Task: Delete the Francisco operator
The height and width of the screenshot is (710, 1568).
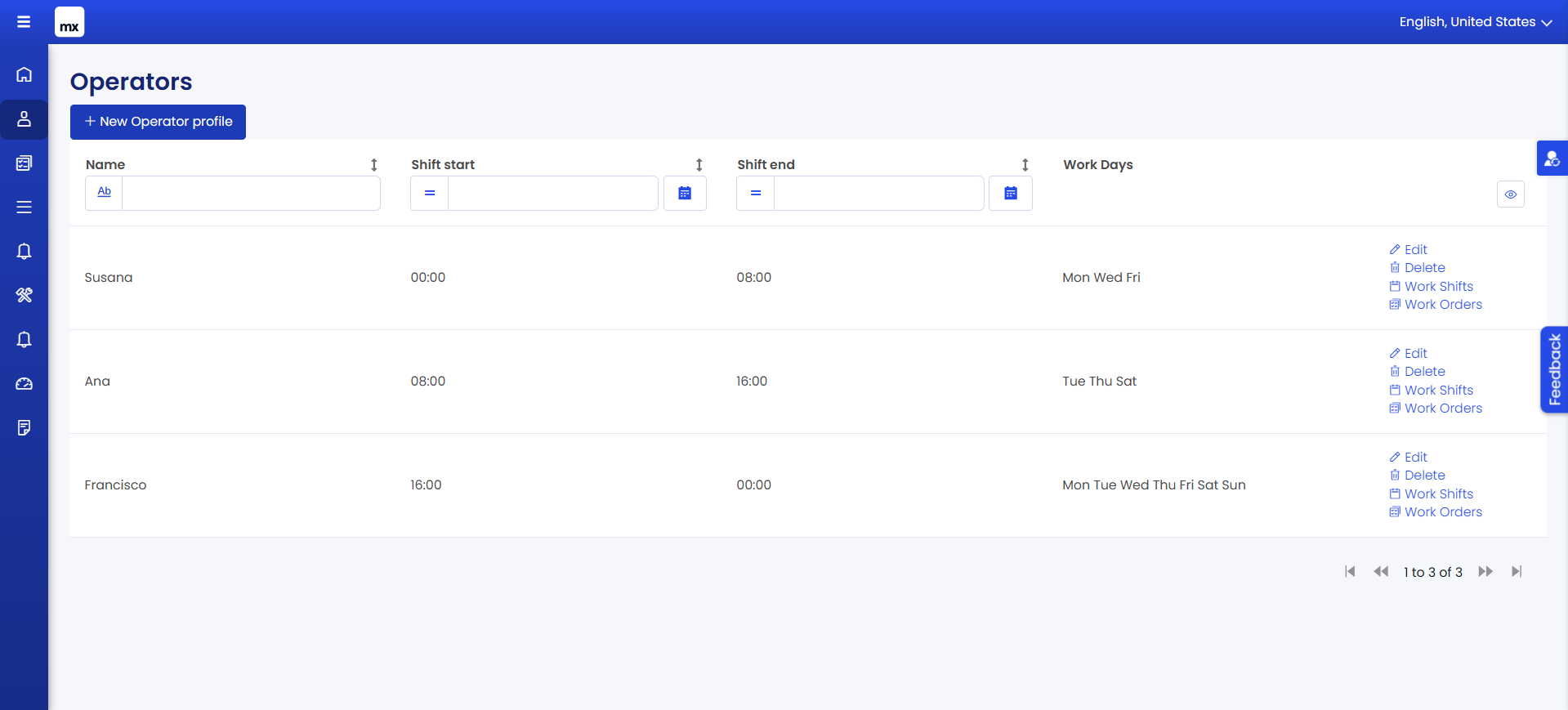Action: [x=1418, y=476]
